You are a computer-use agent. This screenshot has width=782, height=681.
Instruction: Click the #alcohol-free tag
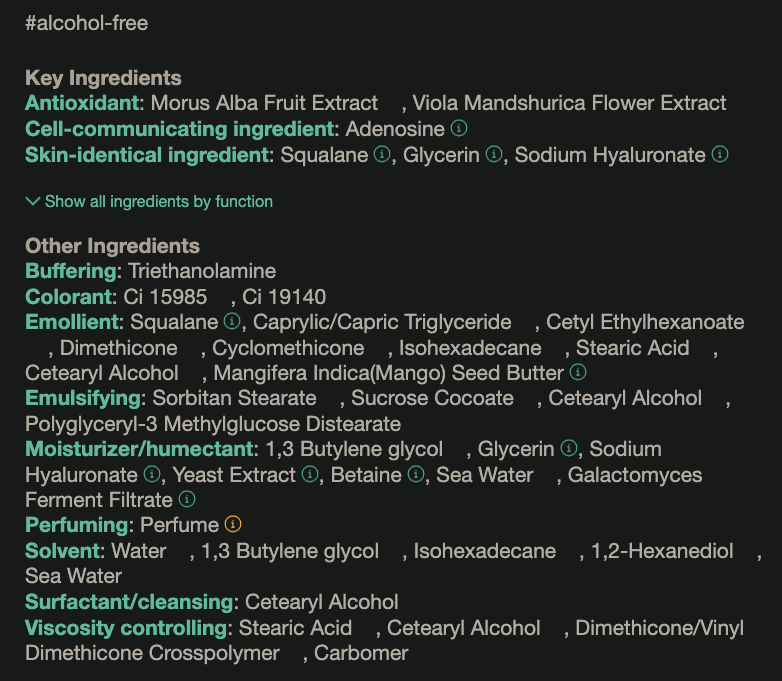[86, 23]
